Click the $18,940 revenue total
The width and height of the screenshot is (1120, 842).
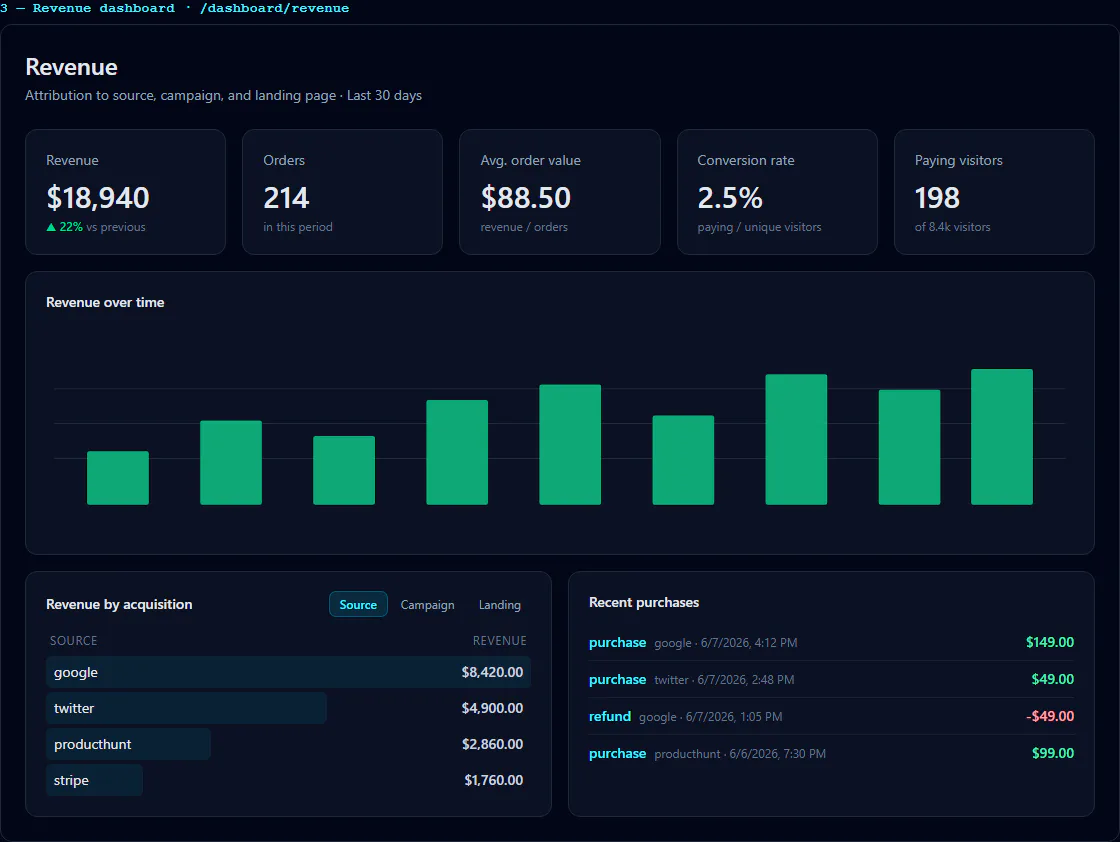point(98,198)
